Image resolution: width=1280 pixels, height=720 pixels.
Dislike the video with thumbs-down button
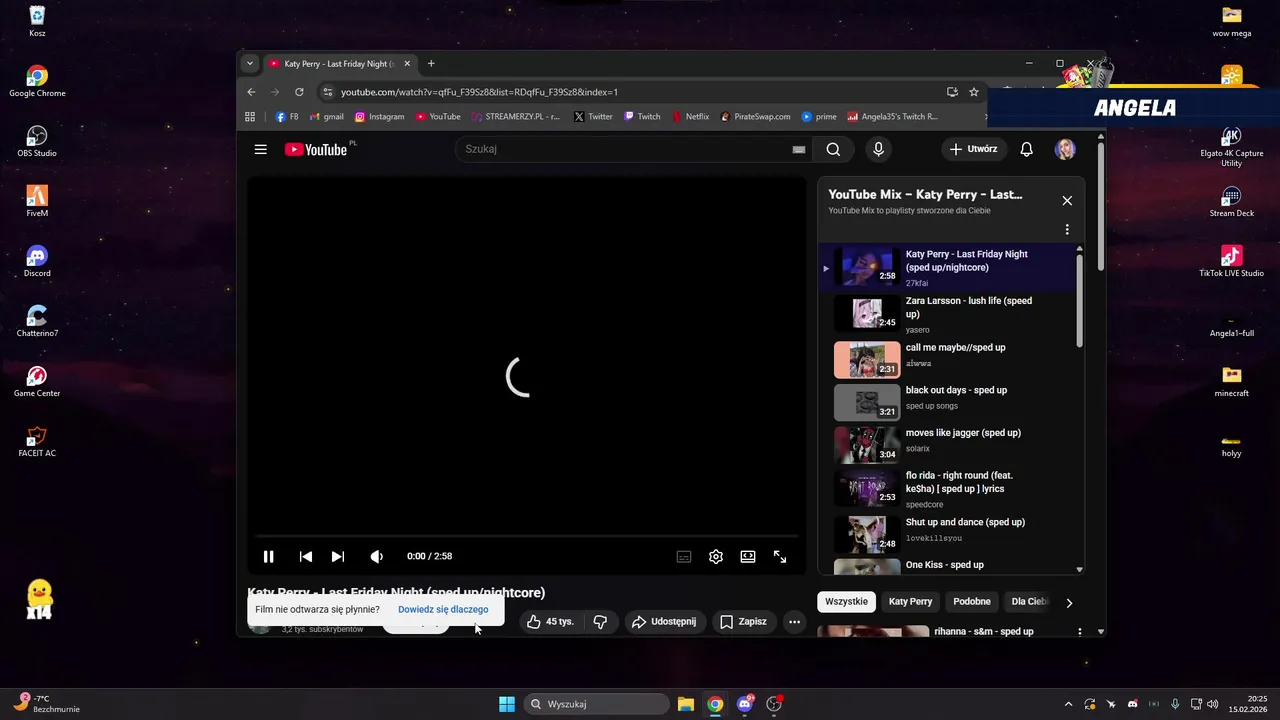(600, 622)
